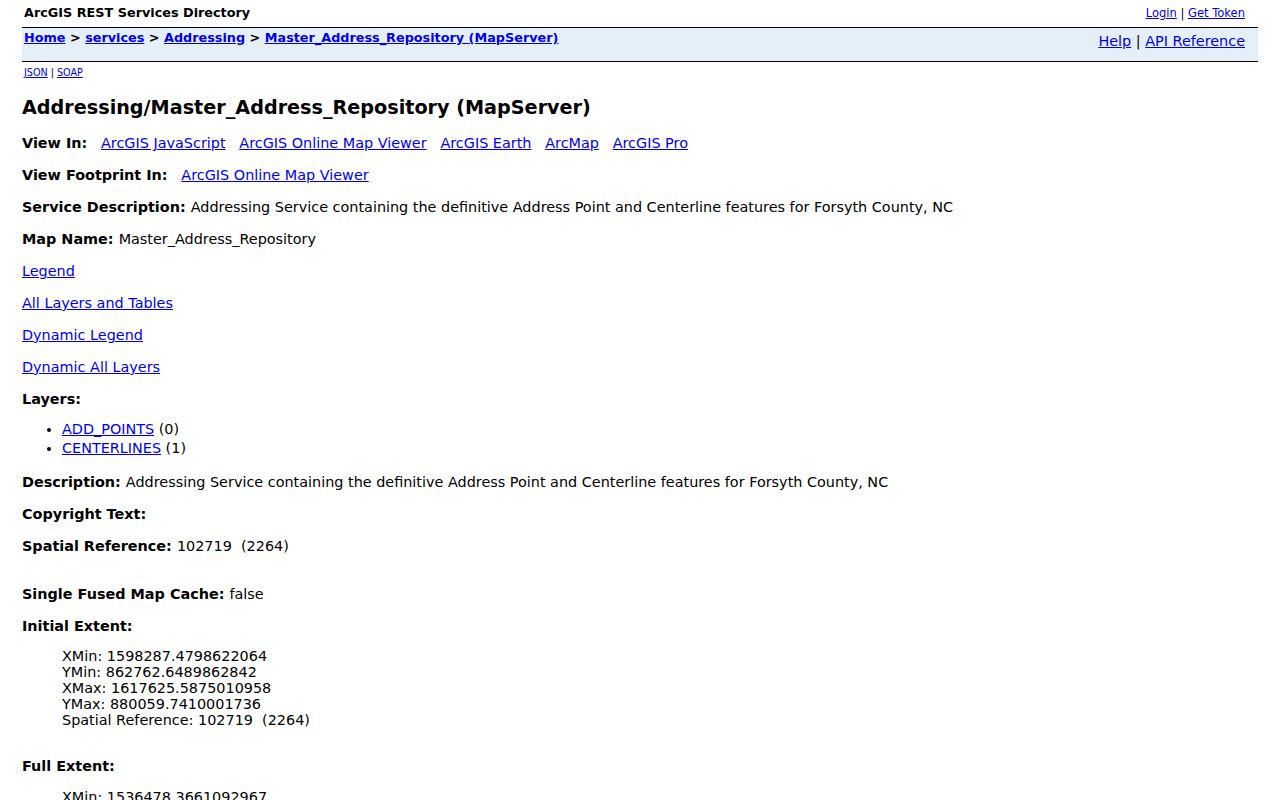Open service in ArcGIS Pro
This screenshot has width=1280, height=800.
[650, 143]
